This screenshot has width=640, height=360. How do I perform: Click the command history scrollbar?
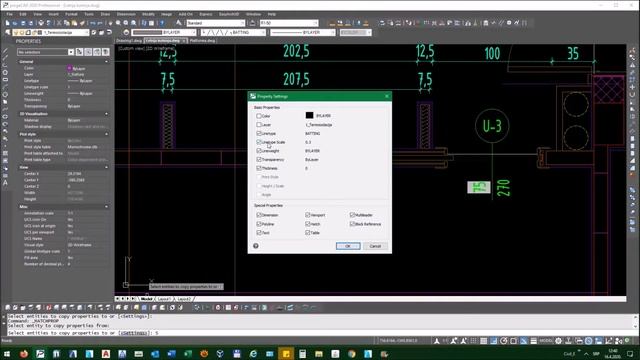[x=636, y=321]
